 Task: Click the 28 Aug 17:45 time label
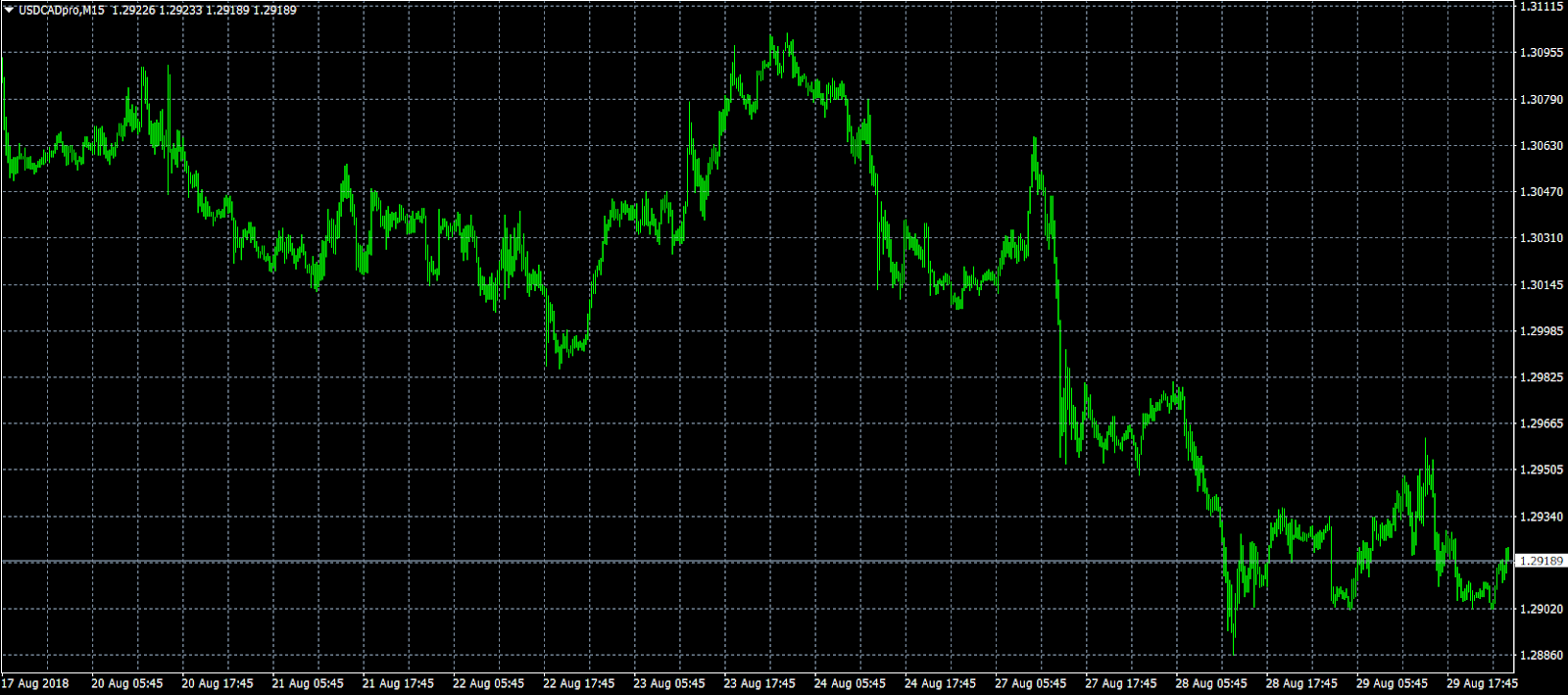tap(1301, 684)
